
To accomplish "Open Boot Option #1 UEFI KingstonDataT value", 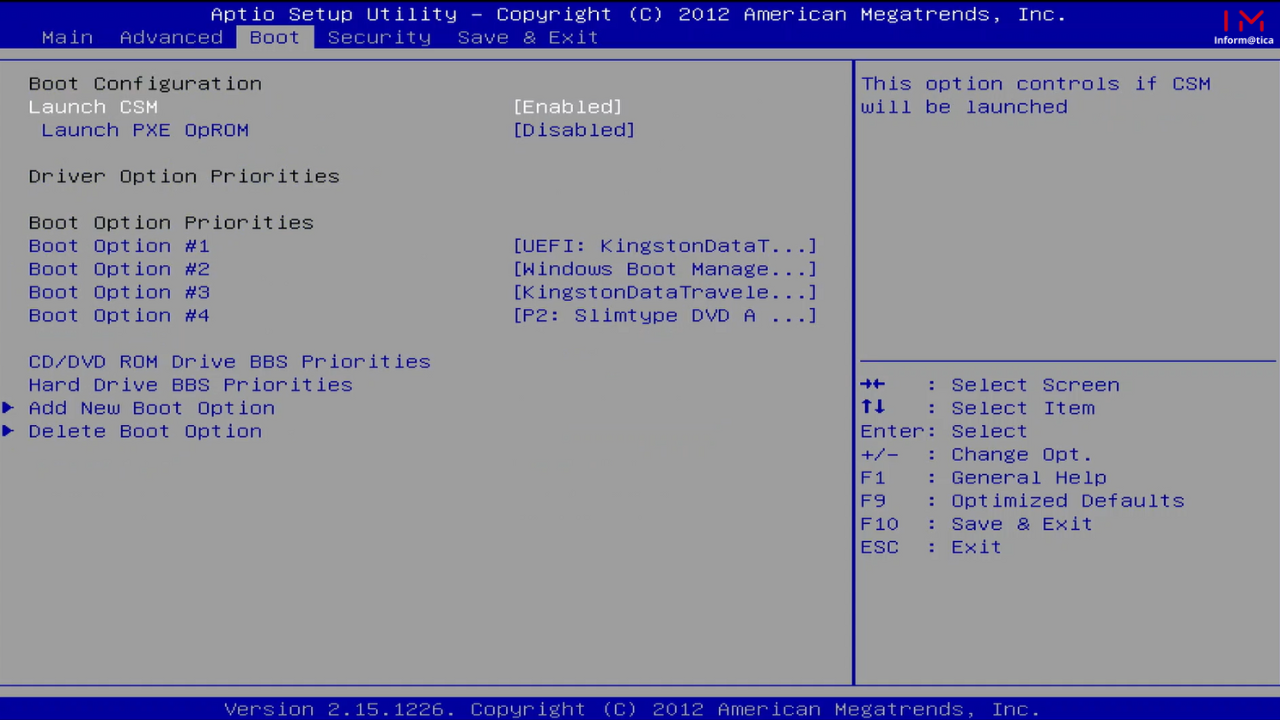I will click(x=665, y=246).
